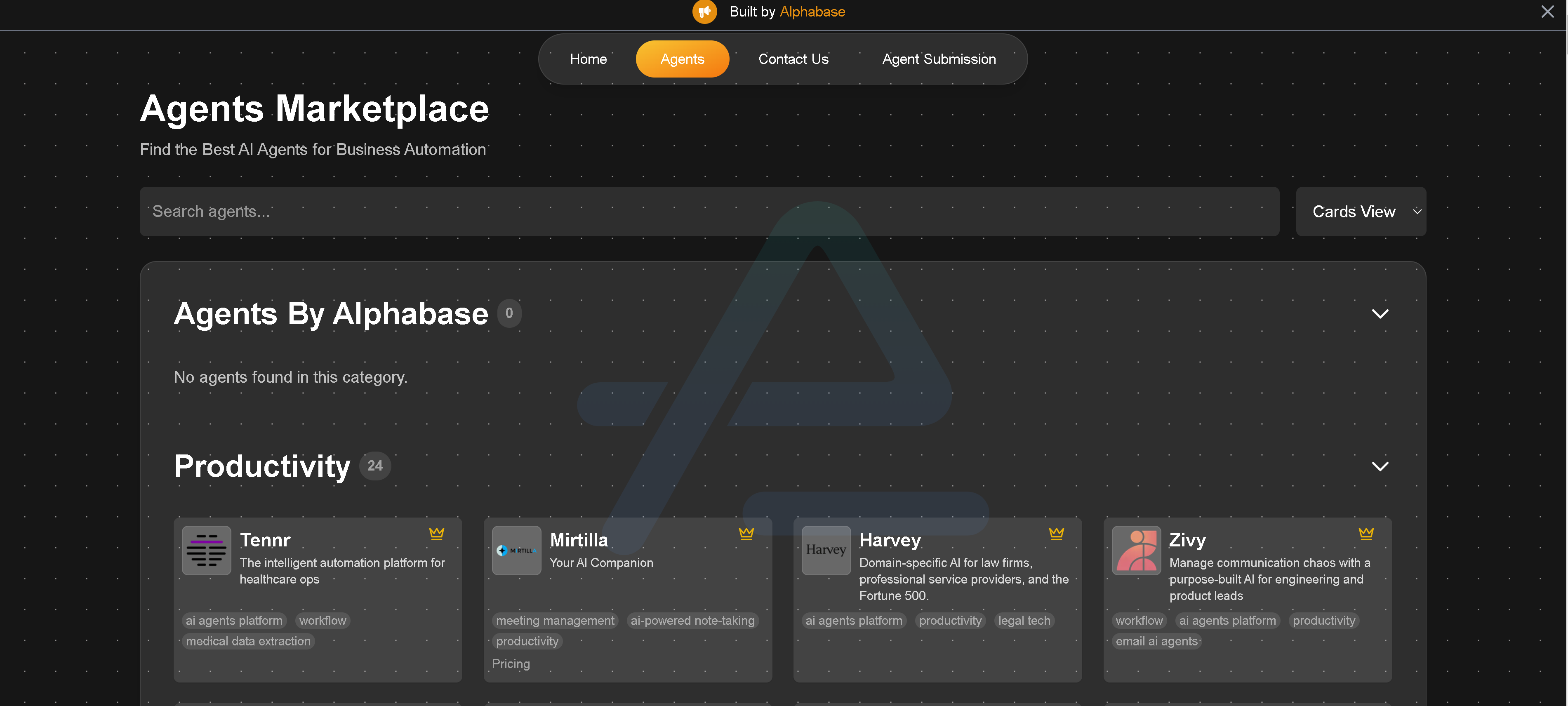Click the Pricing link on Mirtilla card
1568x706 pixels.
tap(511, 664)
